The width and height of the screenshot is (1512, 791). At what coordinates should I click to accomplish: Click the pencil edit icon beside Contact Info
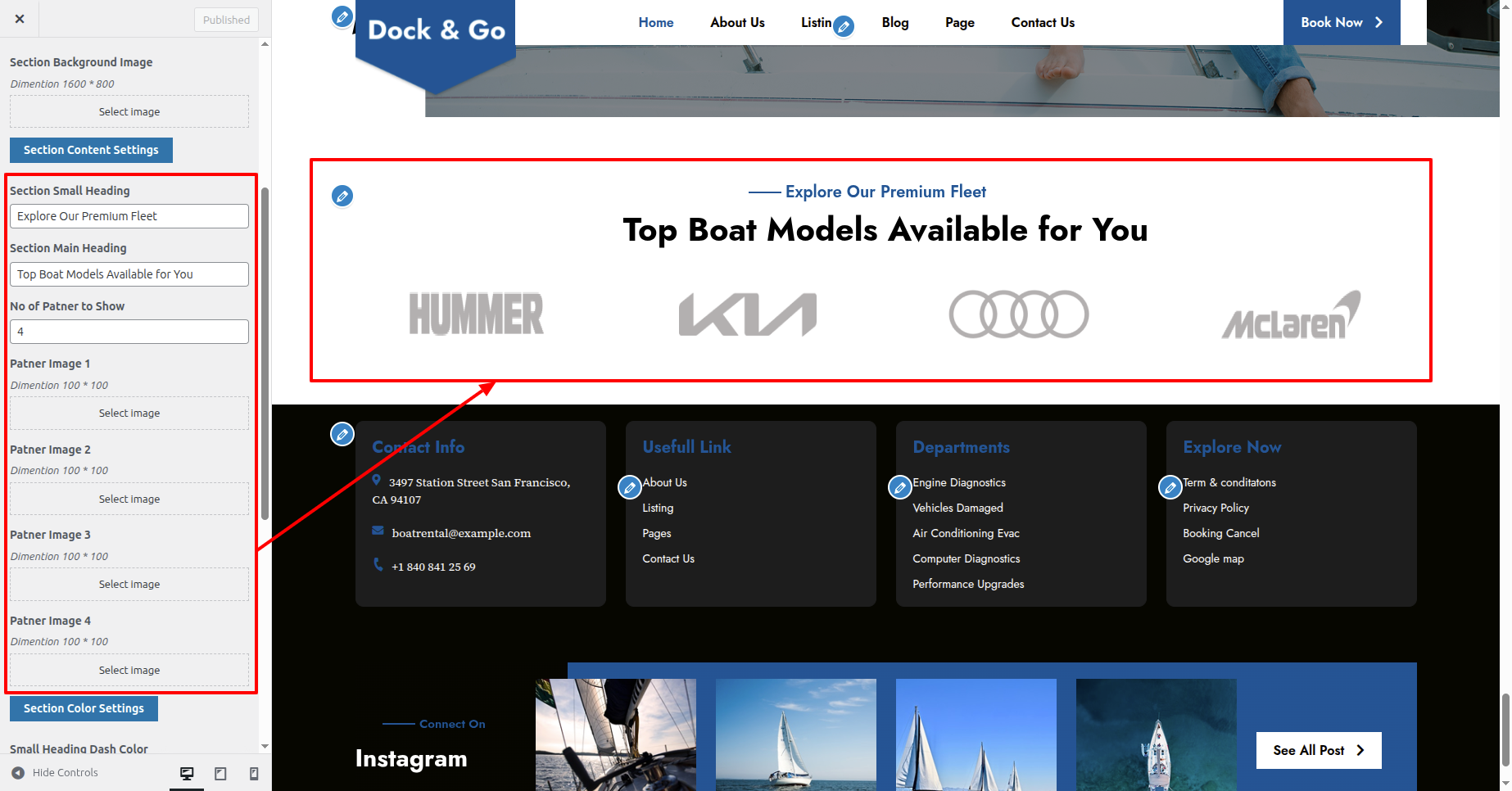coord(342,434)
